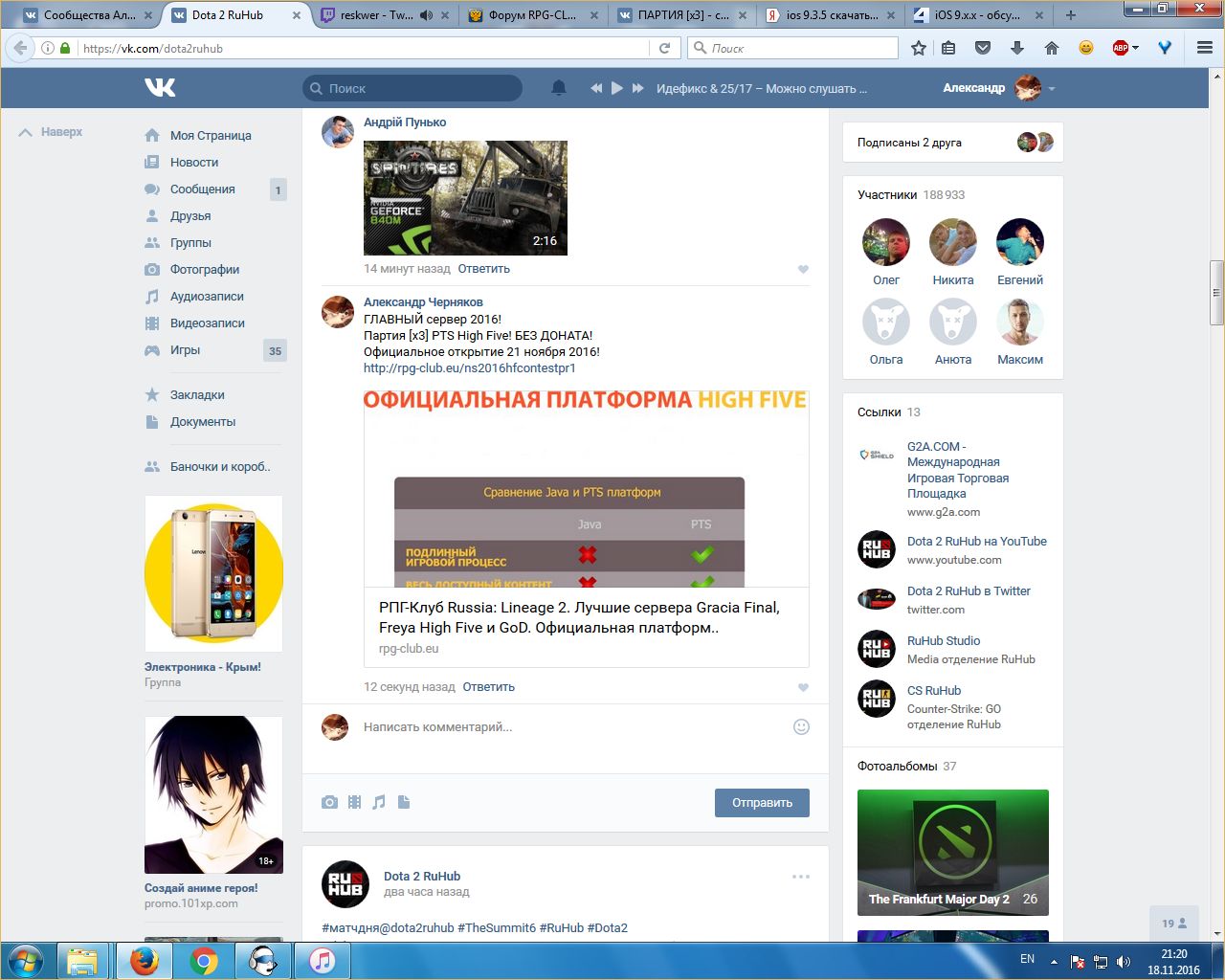Screen dimensions: 1225x980
Task: Switch to iOS 9.x.x tab
Action: coord(976,15)
